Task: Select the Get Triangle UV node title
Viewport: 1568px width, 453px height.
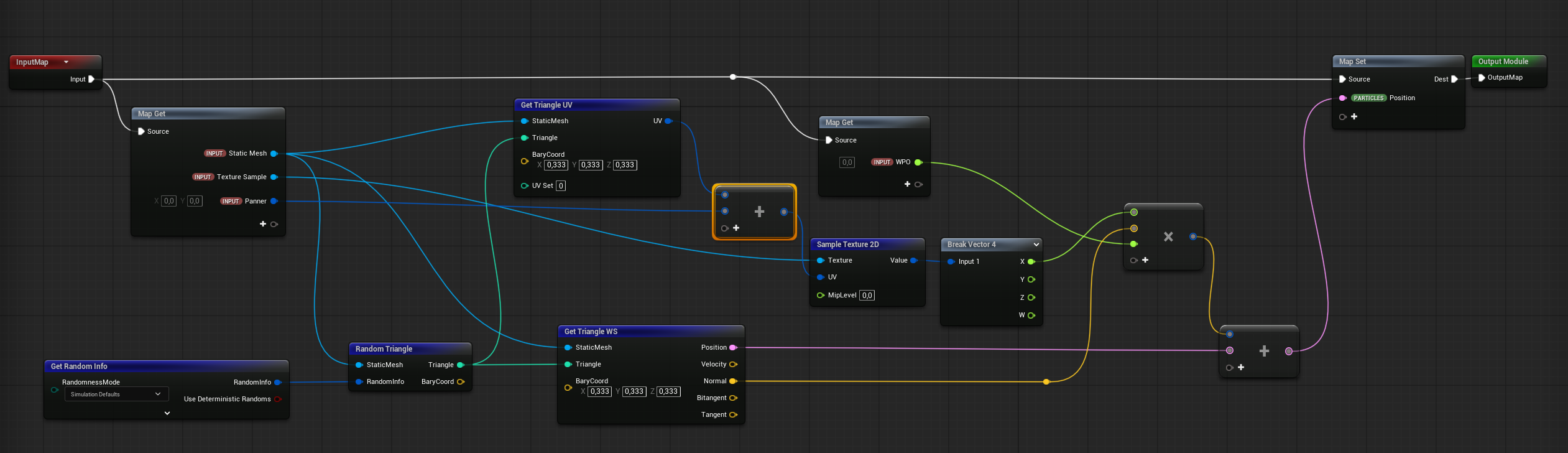Action: pos(546,105)
